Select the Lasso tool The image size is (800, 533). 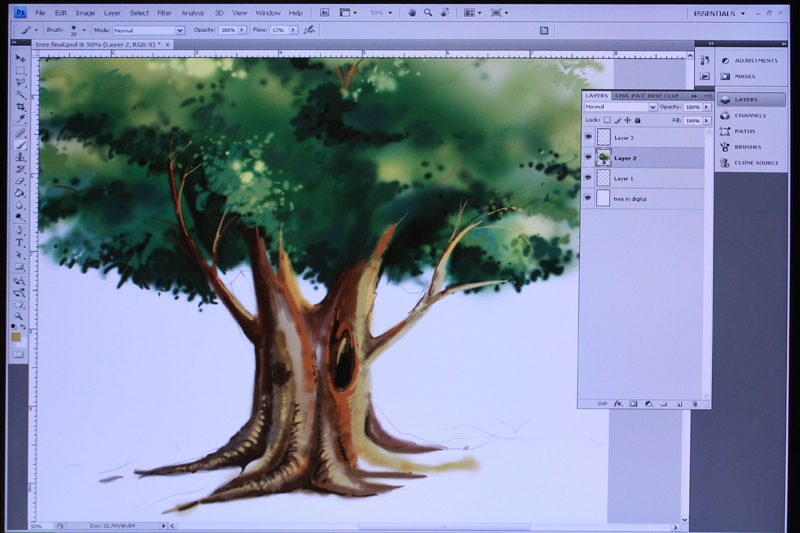pos(20,82)
